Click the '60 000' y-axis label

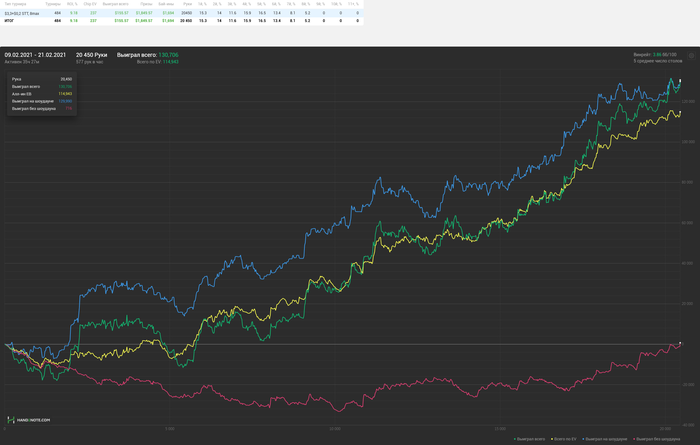click(688, 223)
